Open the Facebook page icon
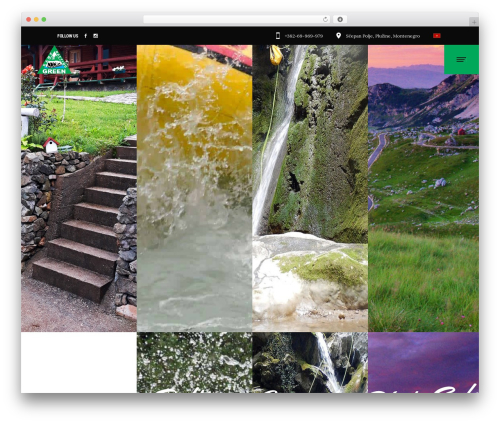 85,36
